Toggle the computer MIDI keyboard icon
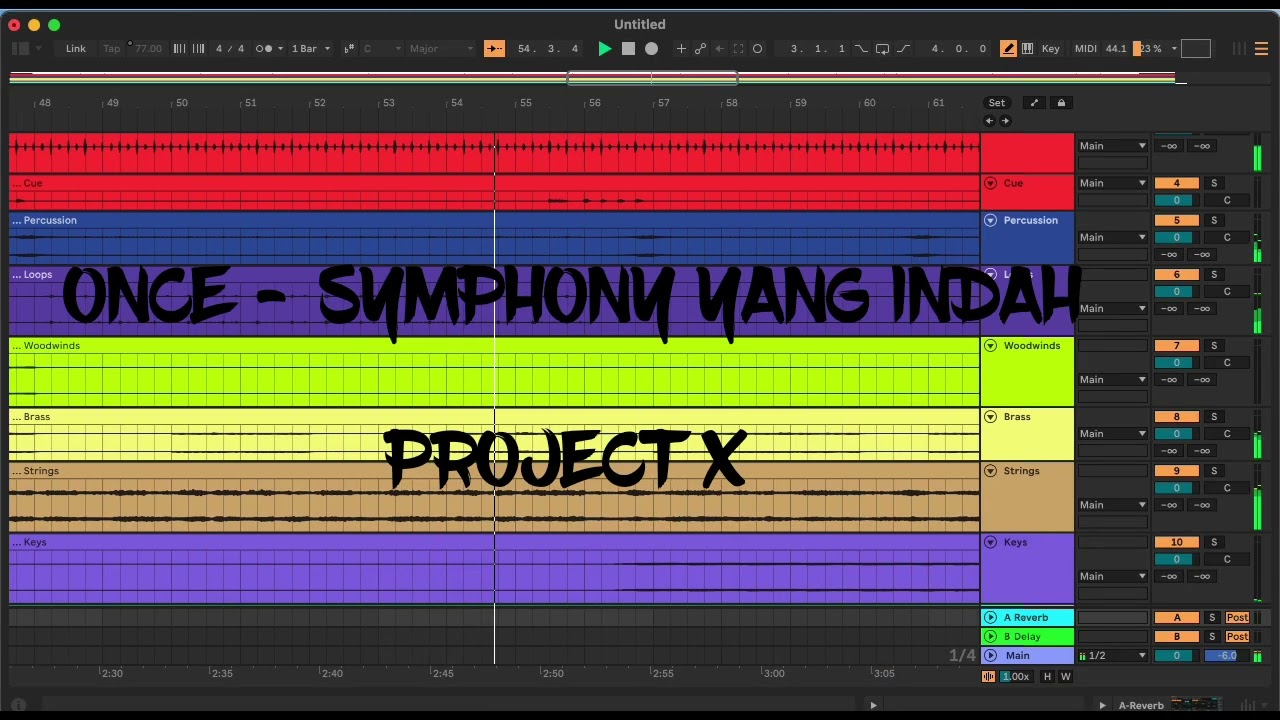 1028,48
